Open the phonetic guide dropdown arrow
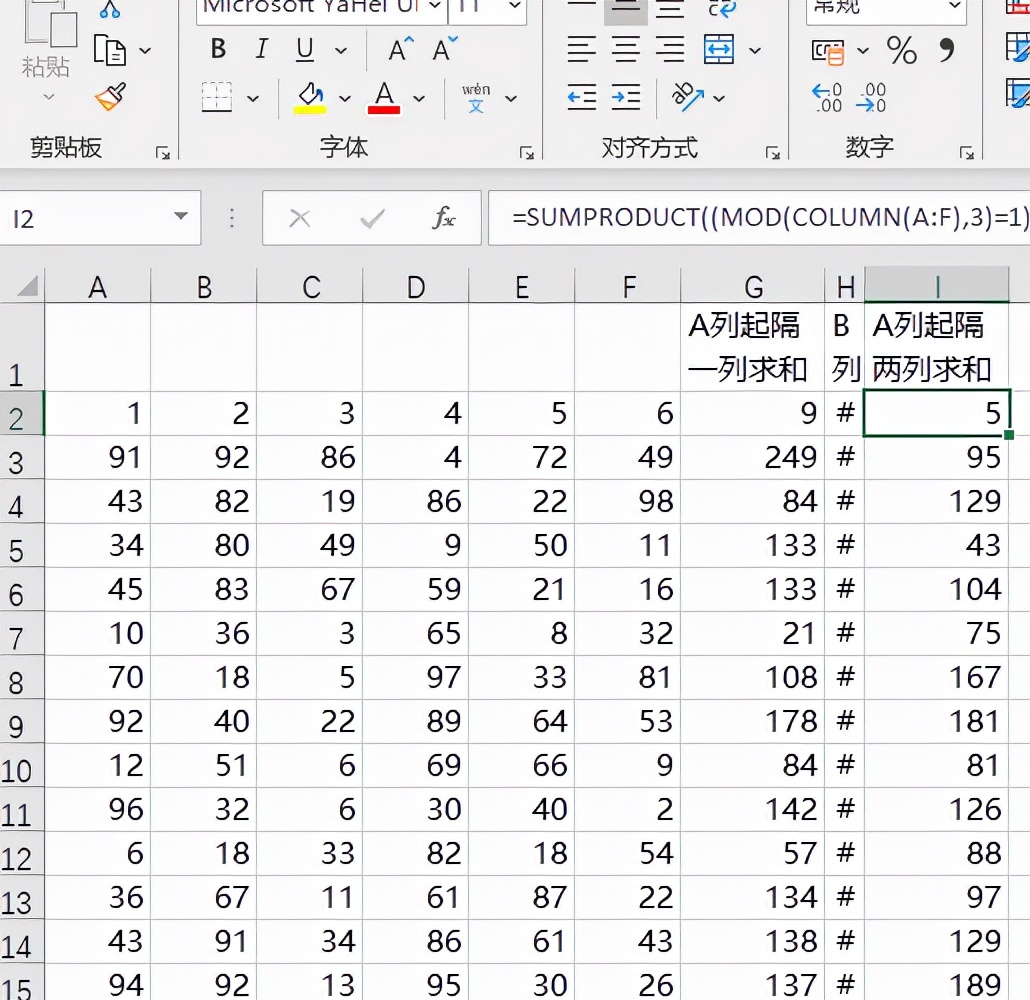 pyautogui.click(x=511, y=99)
